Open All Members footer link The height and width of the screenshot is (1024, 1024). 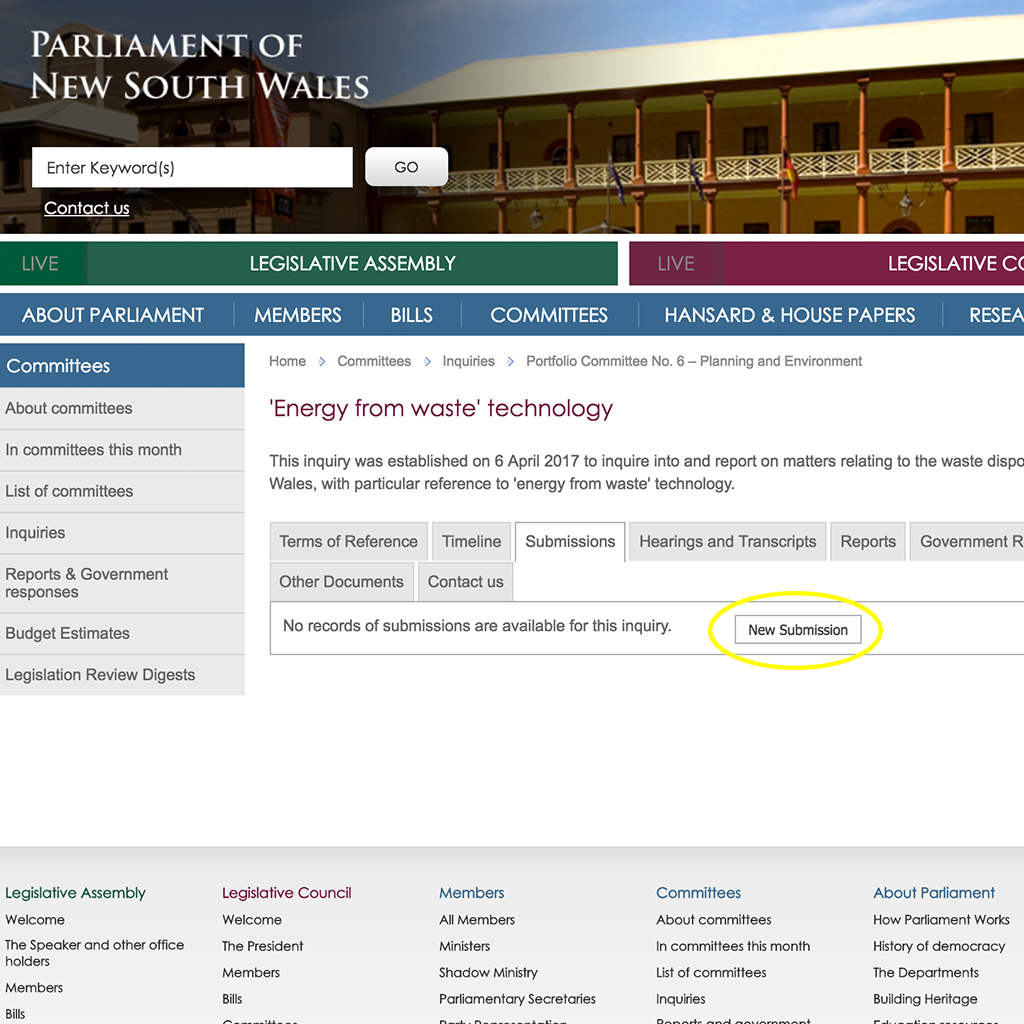[x=477, y=920]
